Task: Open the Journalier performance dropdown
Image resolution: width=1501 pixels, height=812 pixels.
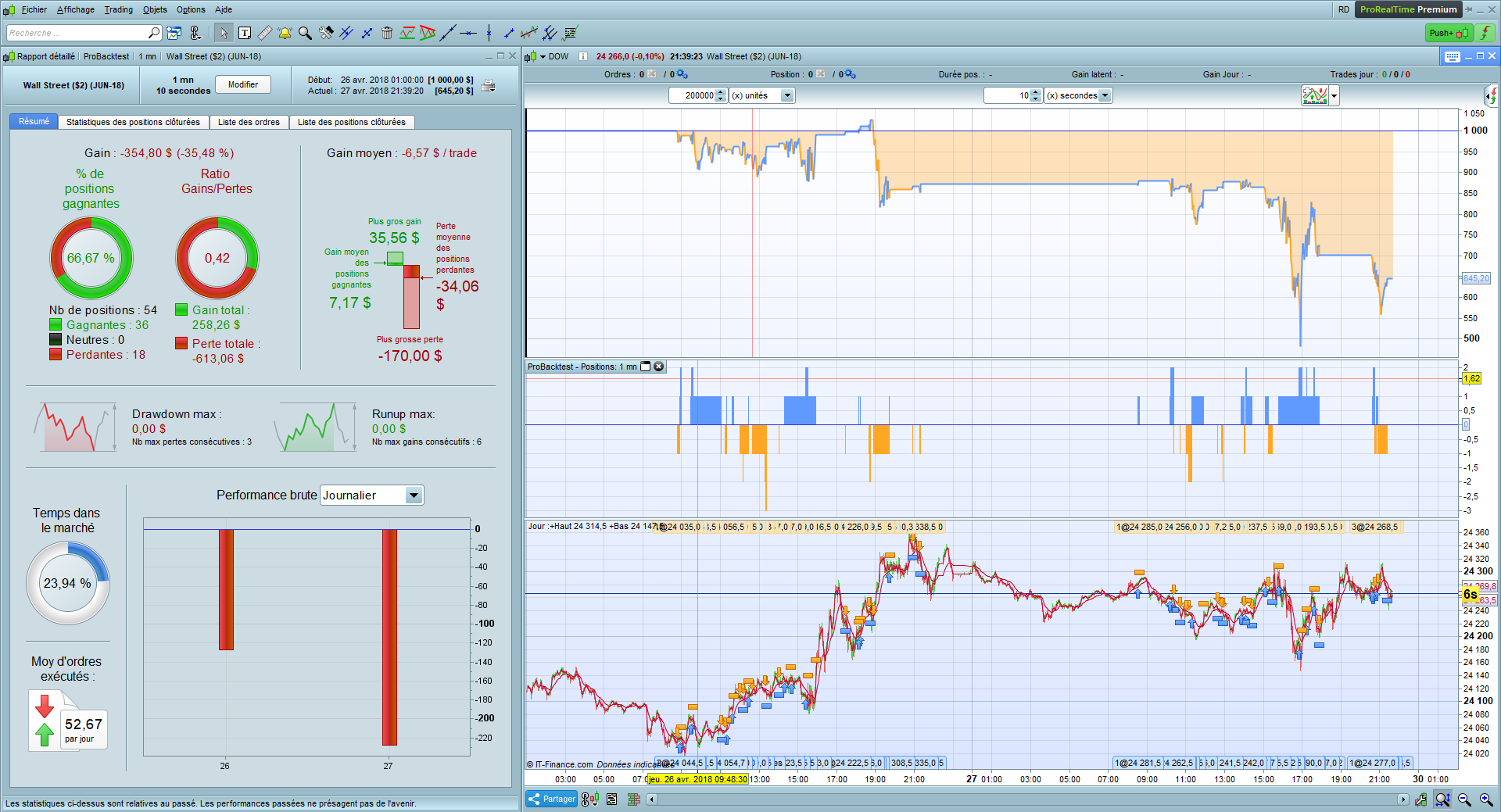Action: [414, 495]
